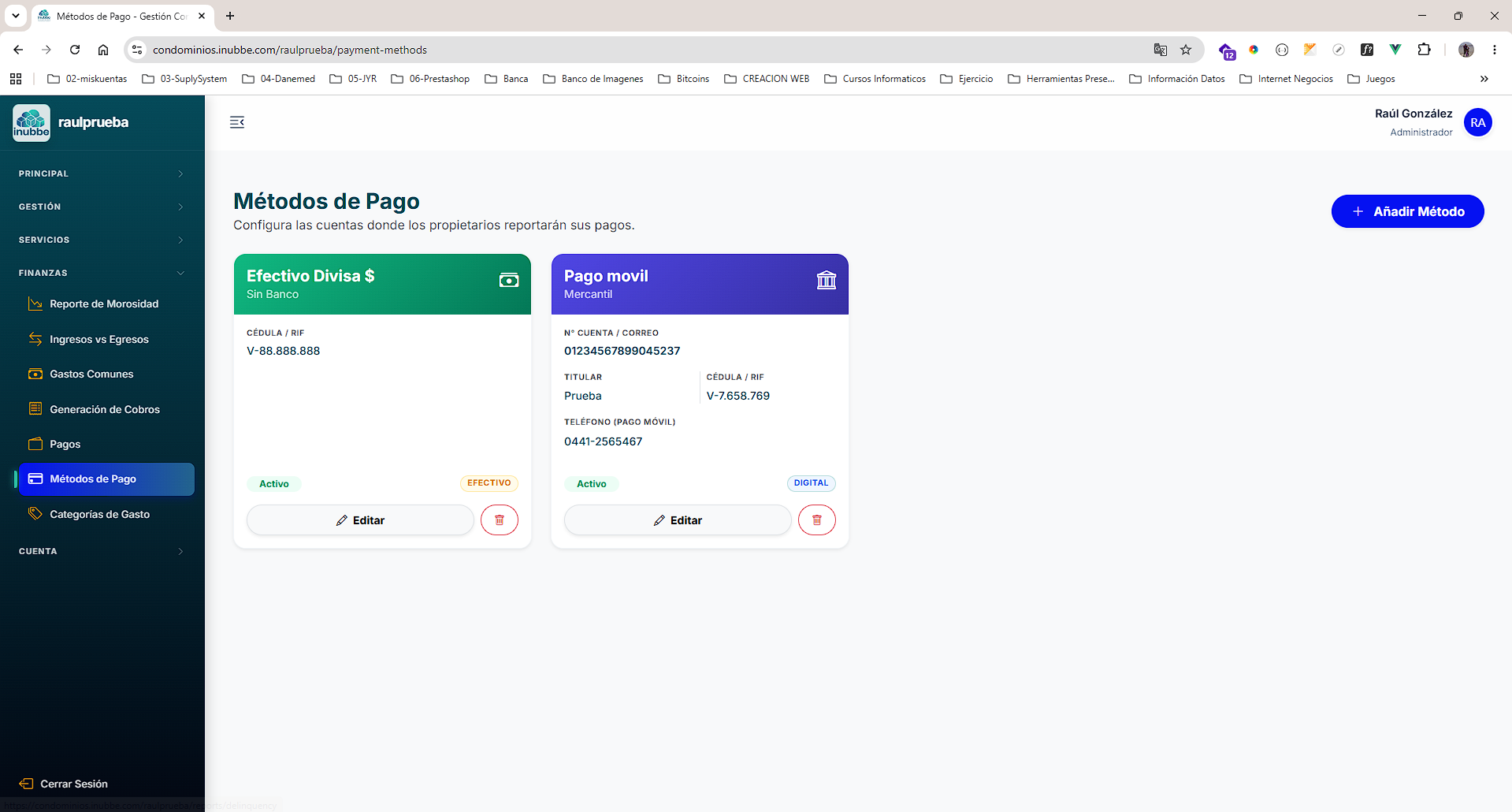Screen dimensions: 1512x812
Task: Open the tab search dropdown
Action: (x=16, y=16)
